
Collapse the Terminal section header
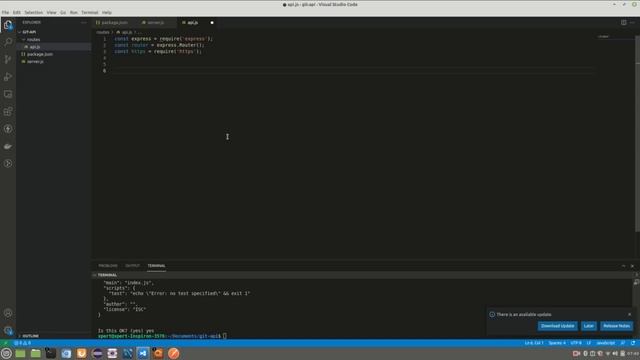pos(107,275)
